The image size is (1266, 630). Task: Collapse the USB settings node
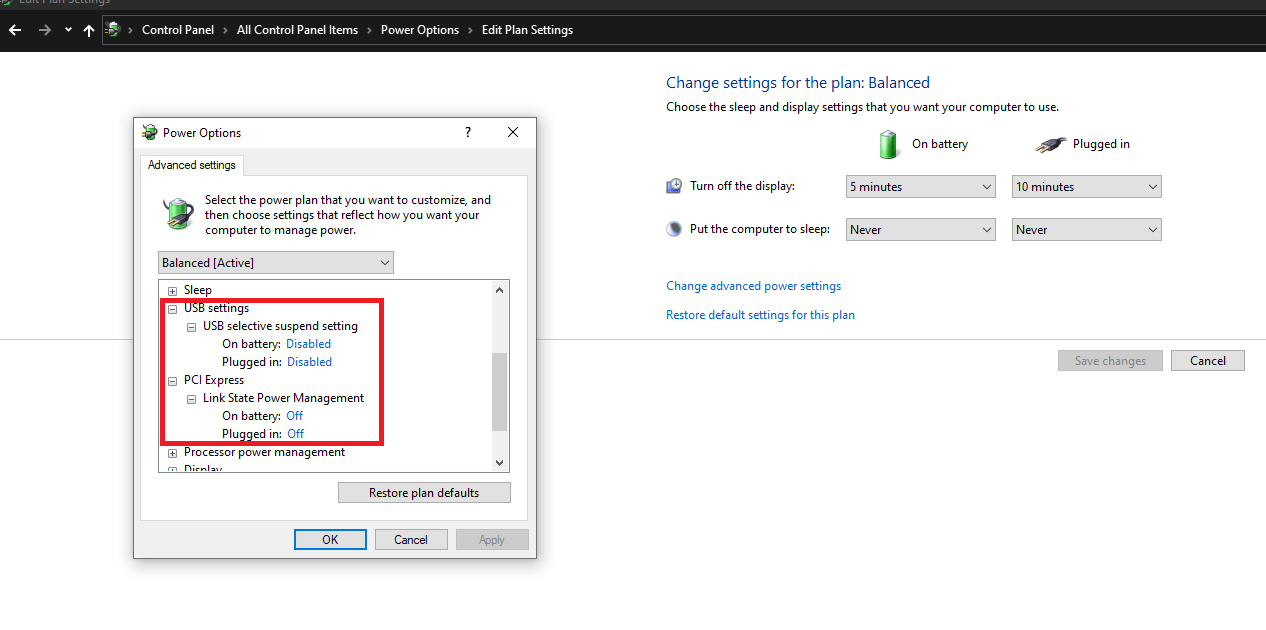(173, 309)
